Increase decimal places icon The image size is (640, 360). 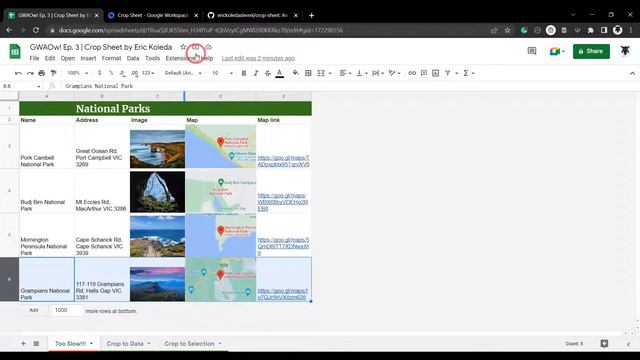coord(135,73)
